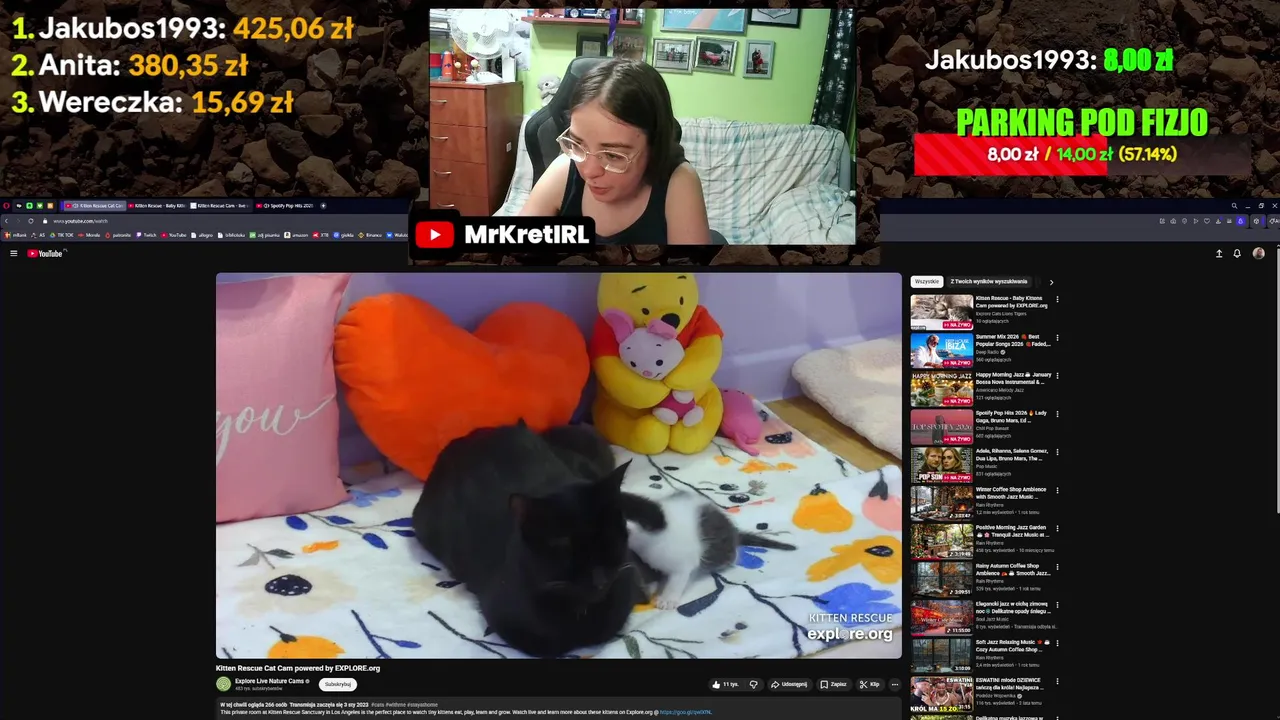Open options menu for Happy Morning Jazz video
The image size is (1280, 720).
coord(1057,375)
